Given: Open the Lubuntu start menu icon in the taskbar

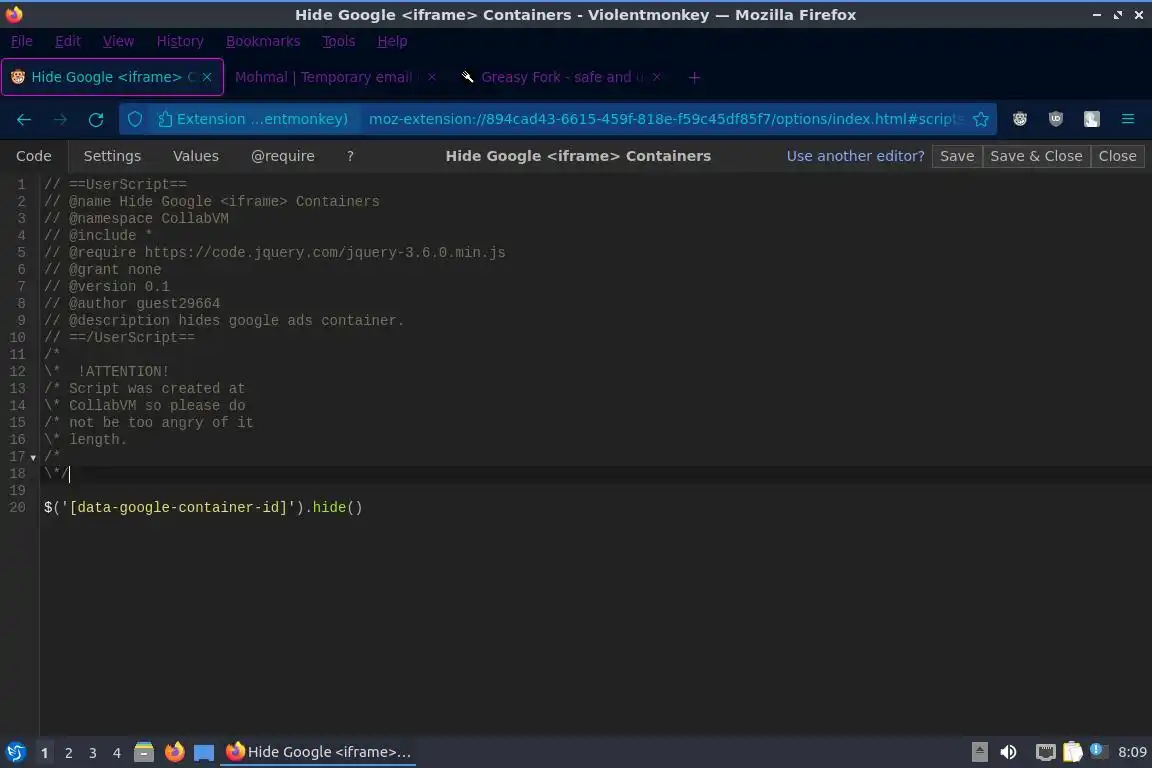Looking at the screenshot, I should pyautogui.click(x=15, y=752).
